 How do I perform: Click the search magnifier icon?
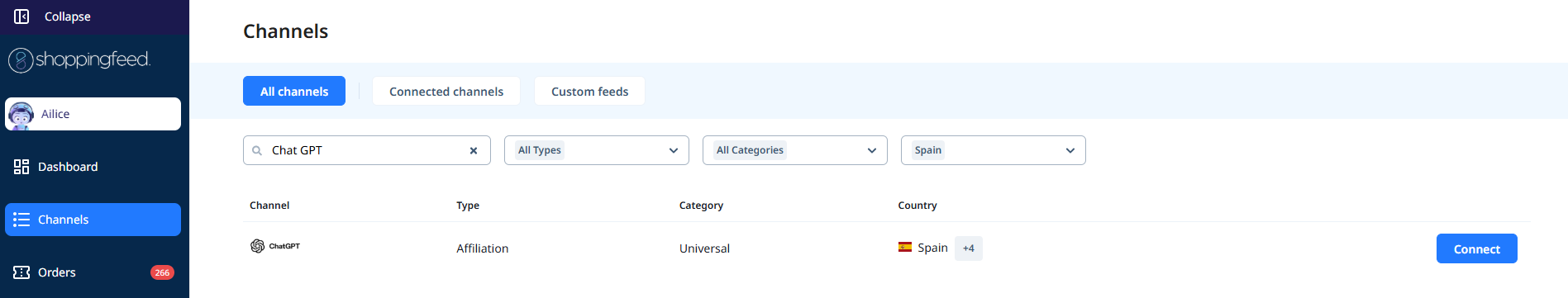257,150
